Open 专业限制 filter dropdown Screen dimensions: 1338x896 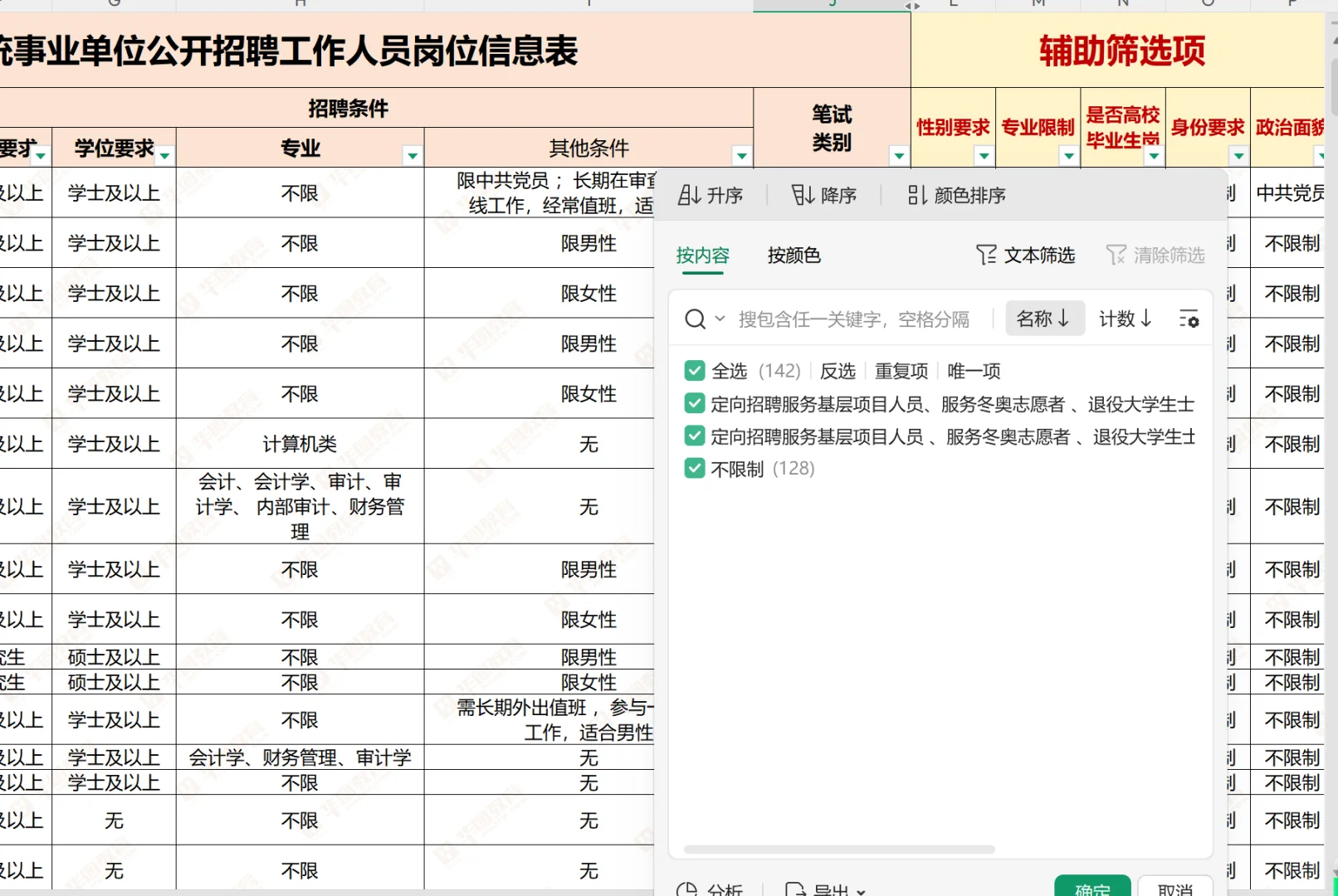(x=1069, y=156)
